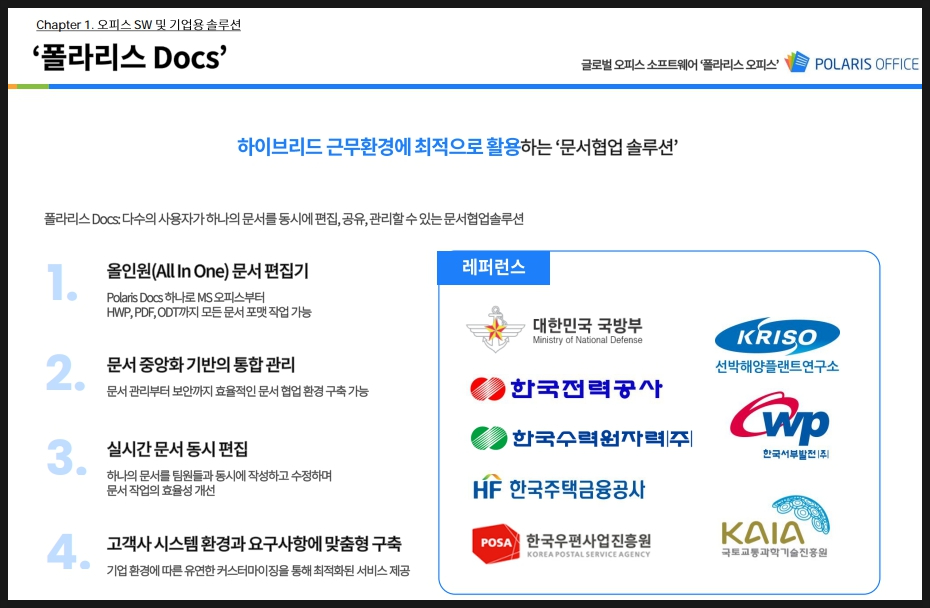Select the 고객사 시스템 환경과 요구사항에 맞춤형 구축 heading
The image size is (930, 608).
(254, 543)
